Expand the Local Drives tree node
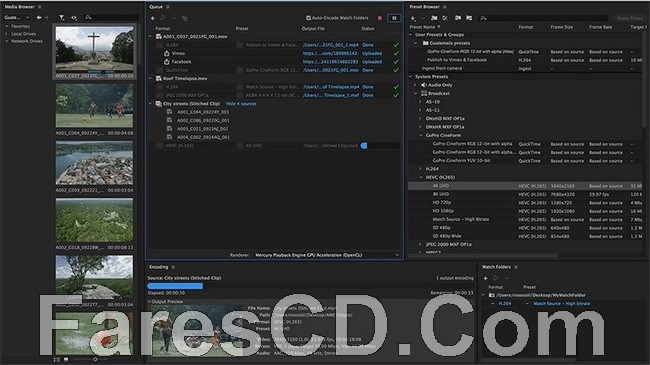650x365 pixels. click(x=7, y=34)
